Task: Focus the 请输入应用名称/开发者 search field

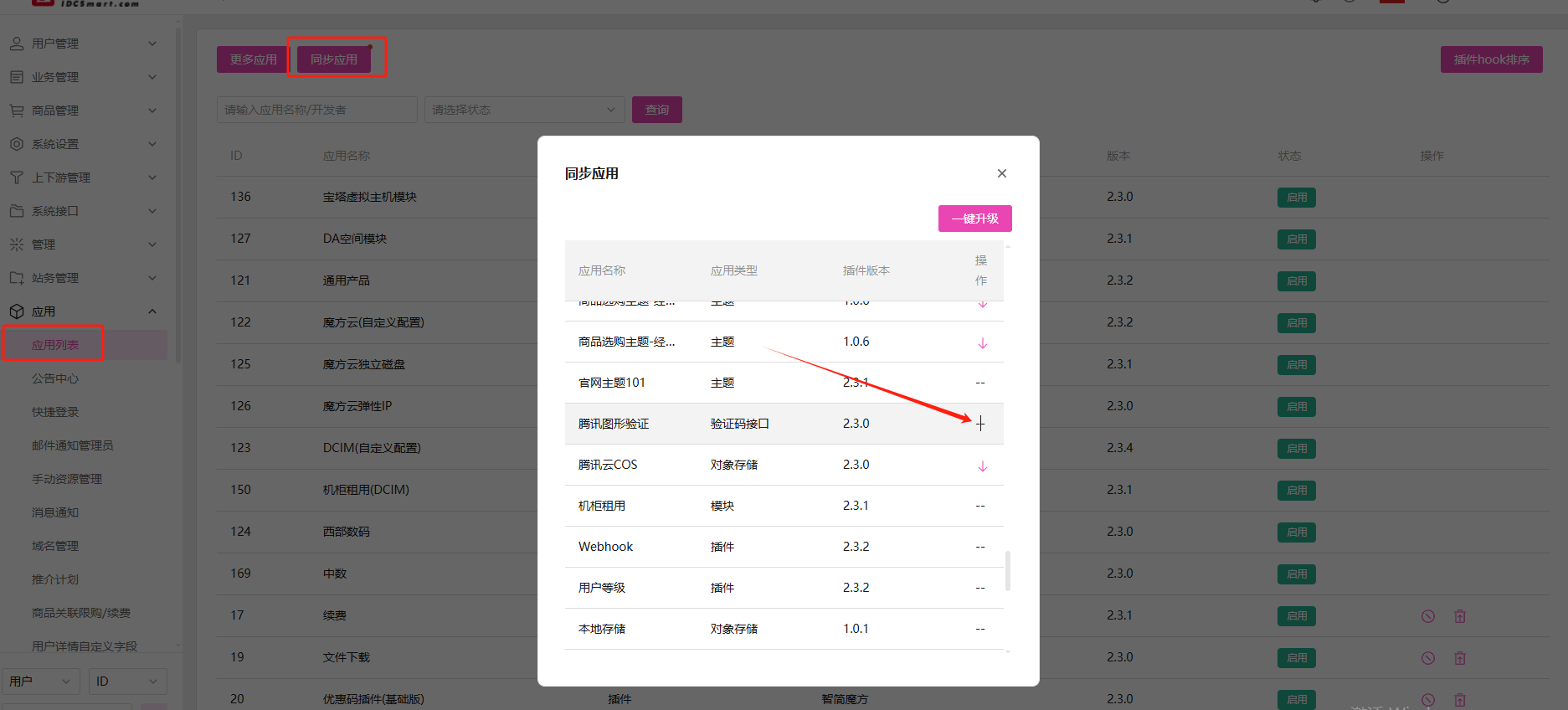Action: pyautogui.click(x=317, y=110)
